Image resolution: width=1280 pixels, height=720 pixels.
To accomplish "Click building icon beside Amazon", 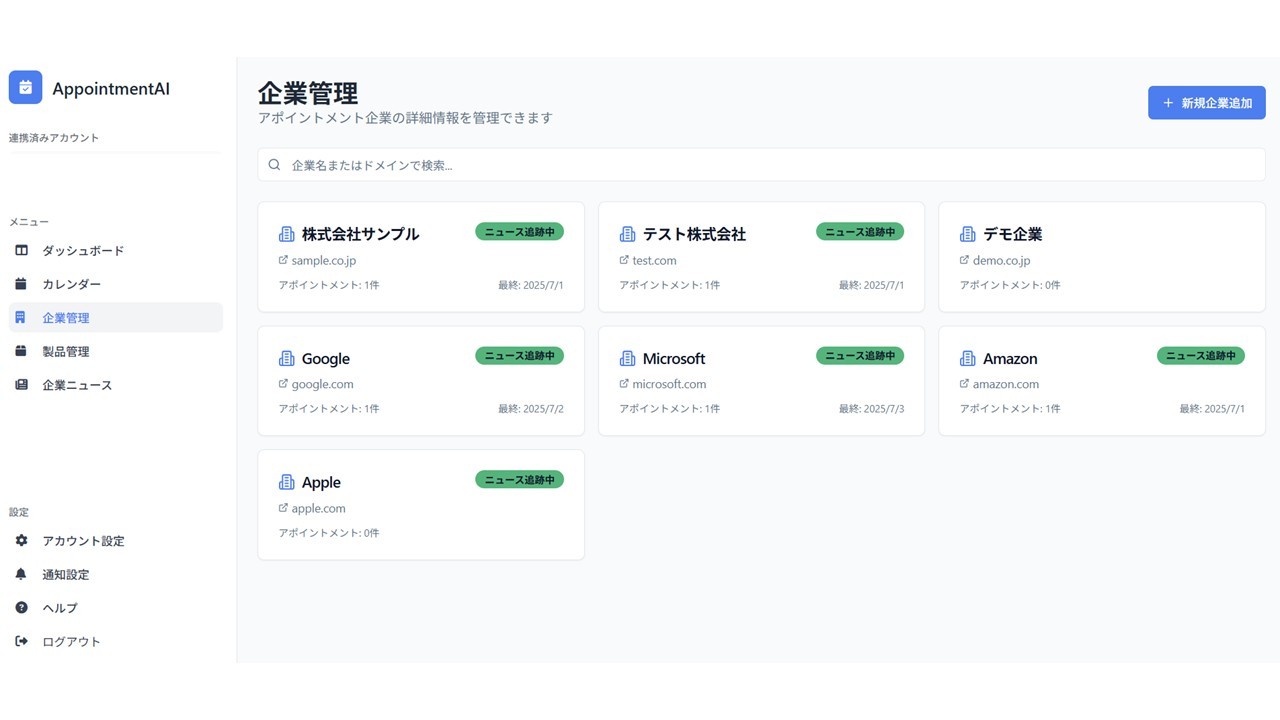I will pyautogui.click(x=967, y=358).
